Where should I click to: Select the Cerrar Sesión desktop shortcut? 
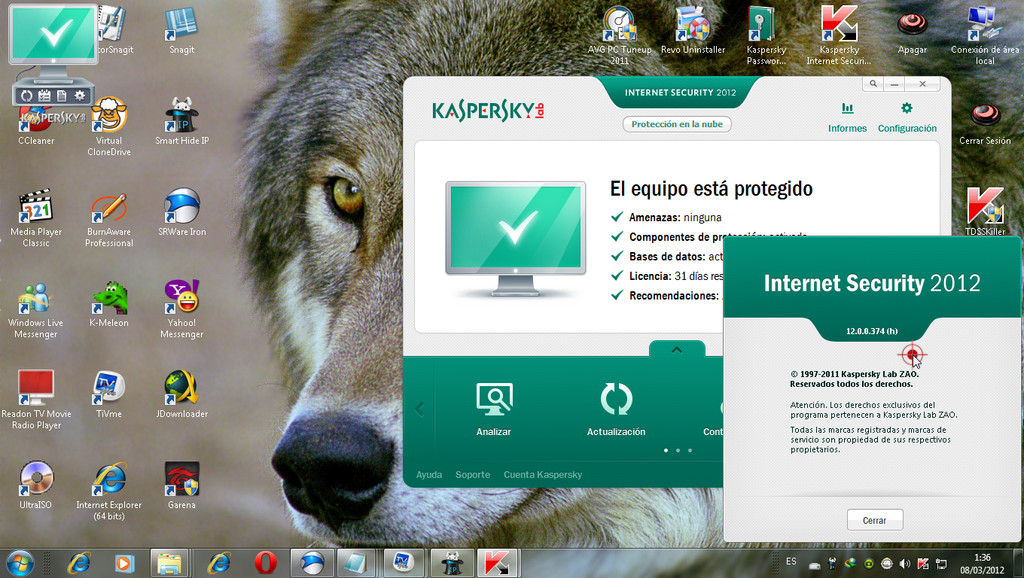(985, 122)
